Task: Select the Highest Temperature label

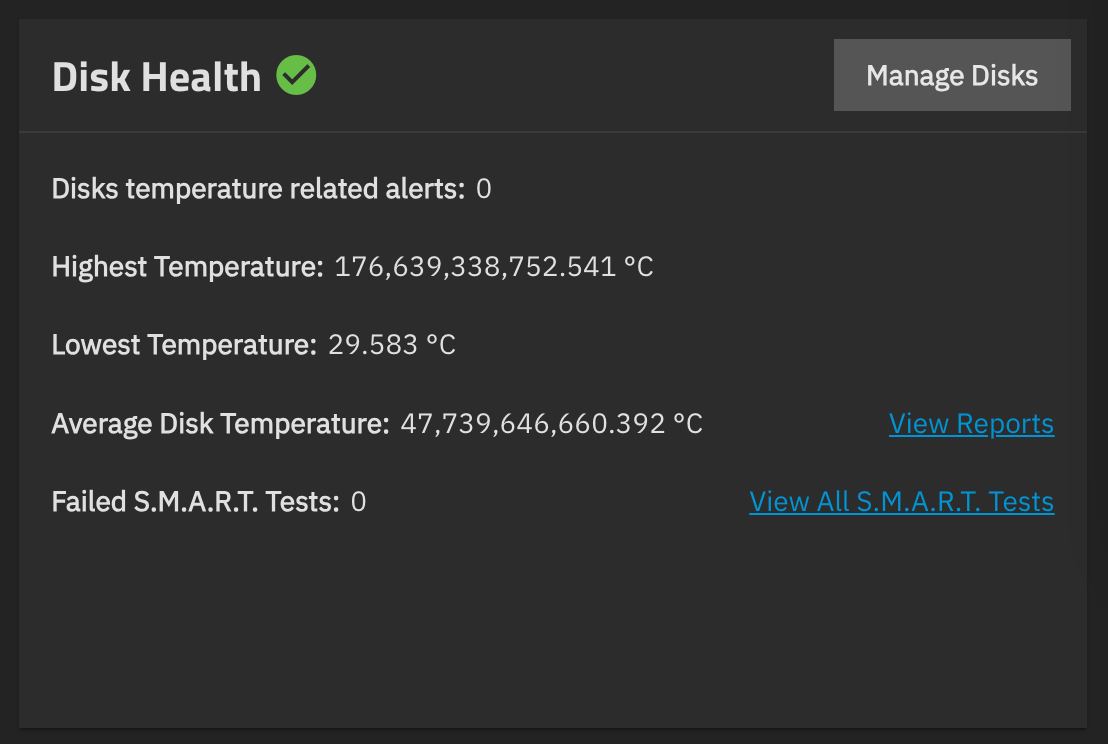Action: tap(187, 267)
